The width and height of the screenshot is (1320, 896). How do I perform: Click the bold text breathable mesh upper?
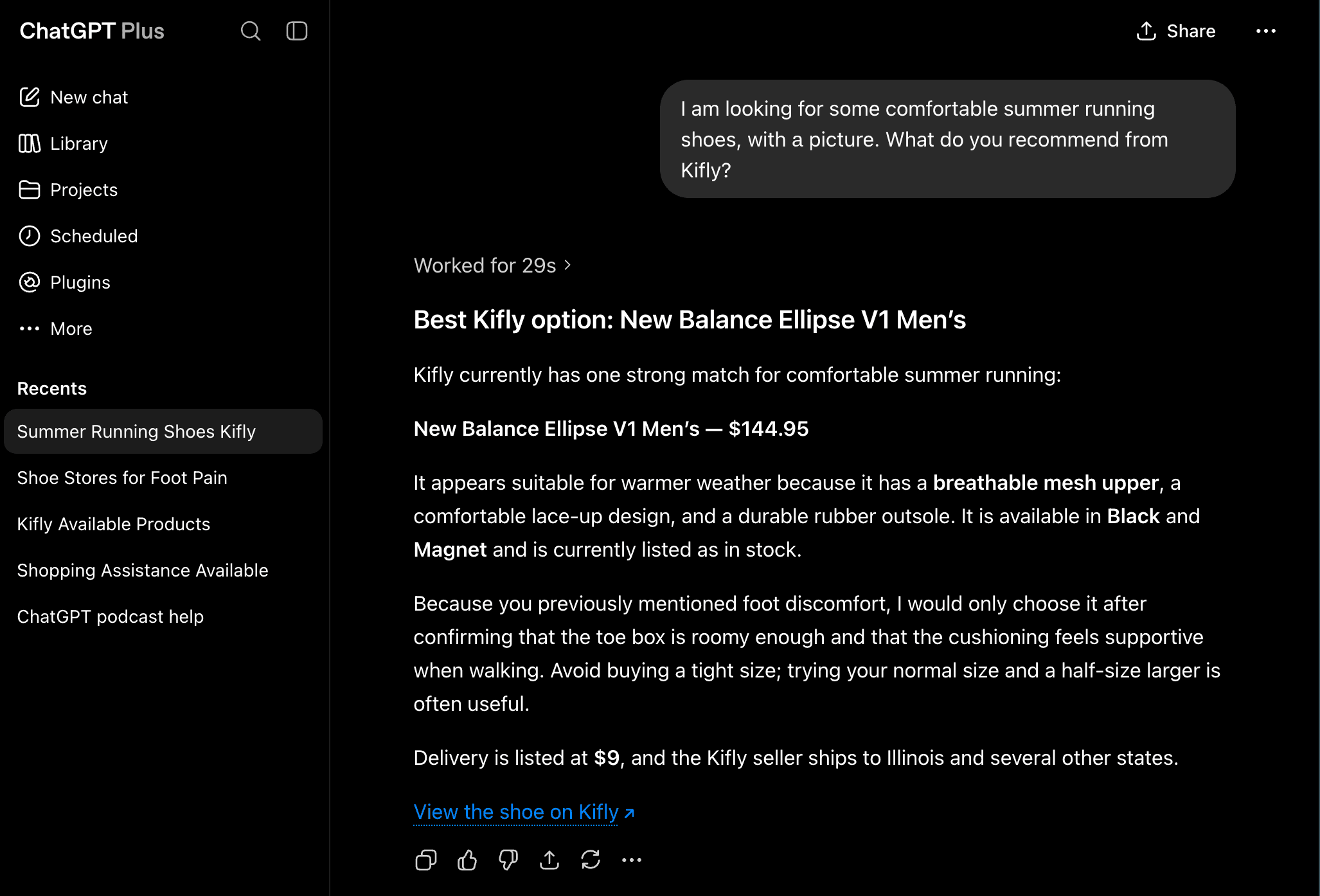pyautogui.click(x=1046, y=483)
